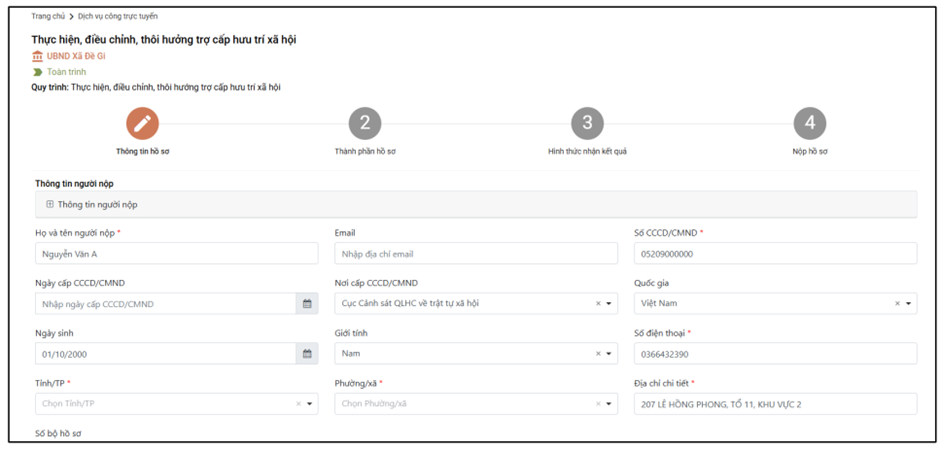Open the Quốc gia dropdown
Screen dimensions: 940x451
(x=909, y=304)
